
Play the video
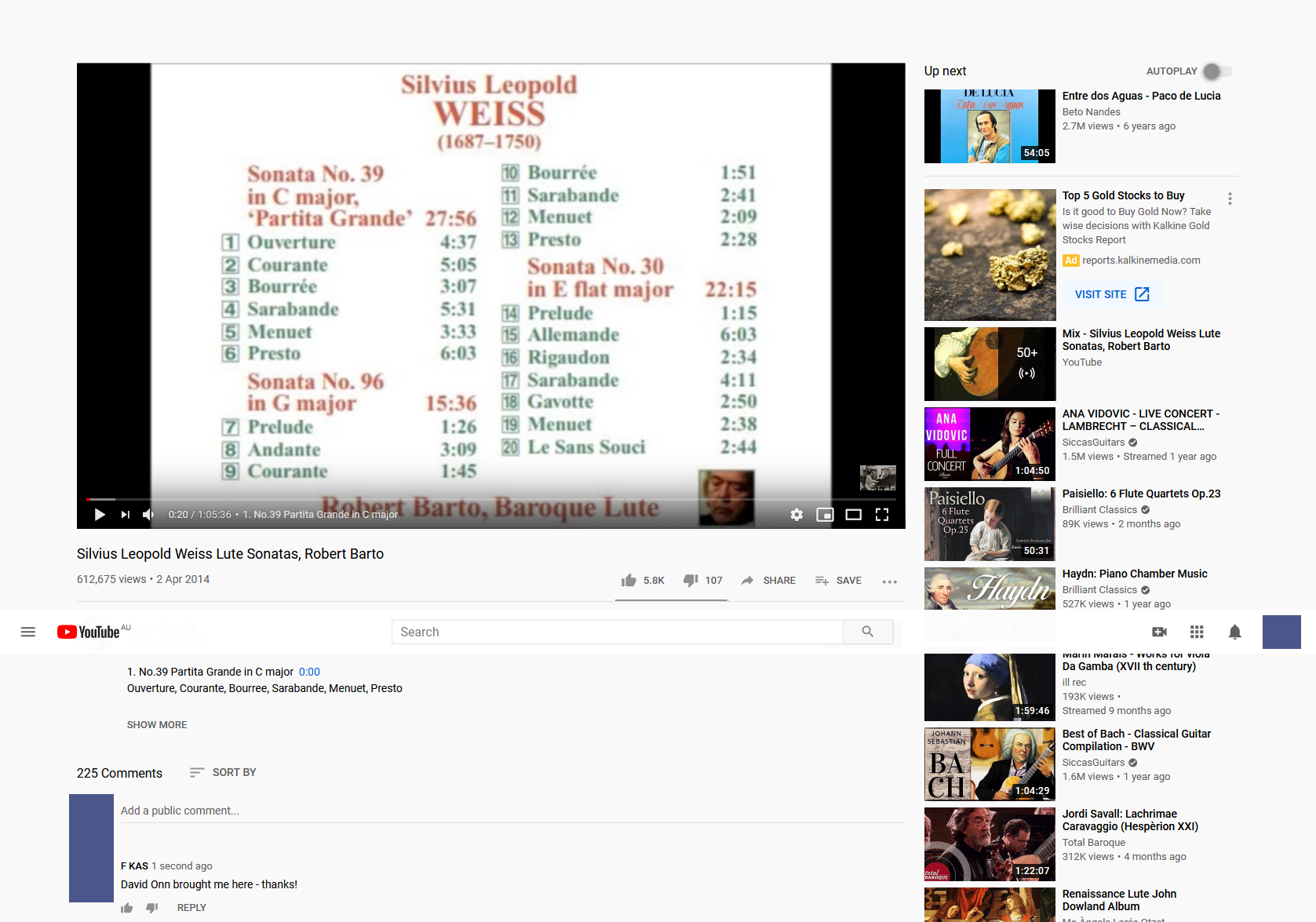[100, 515]
